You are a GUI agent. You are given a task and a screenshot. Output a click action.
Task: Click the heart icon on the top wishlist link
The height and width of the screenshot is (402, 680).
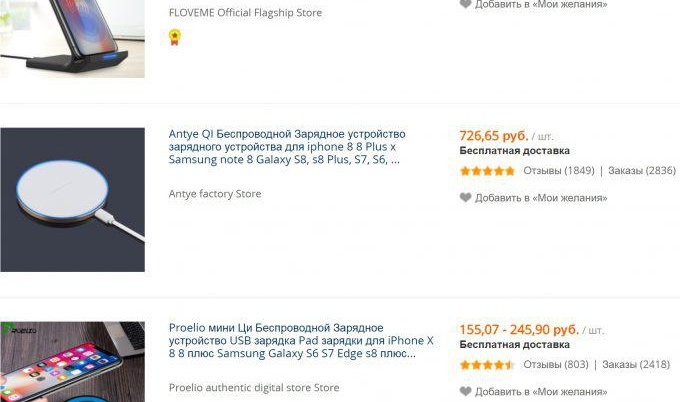(x=465, y=4)
